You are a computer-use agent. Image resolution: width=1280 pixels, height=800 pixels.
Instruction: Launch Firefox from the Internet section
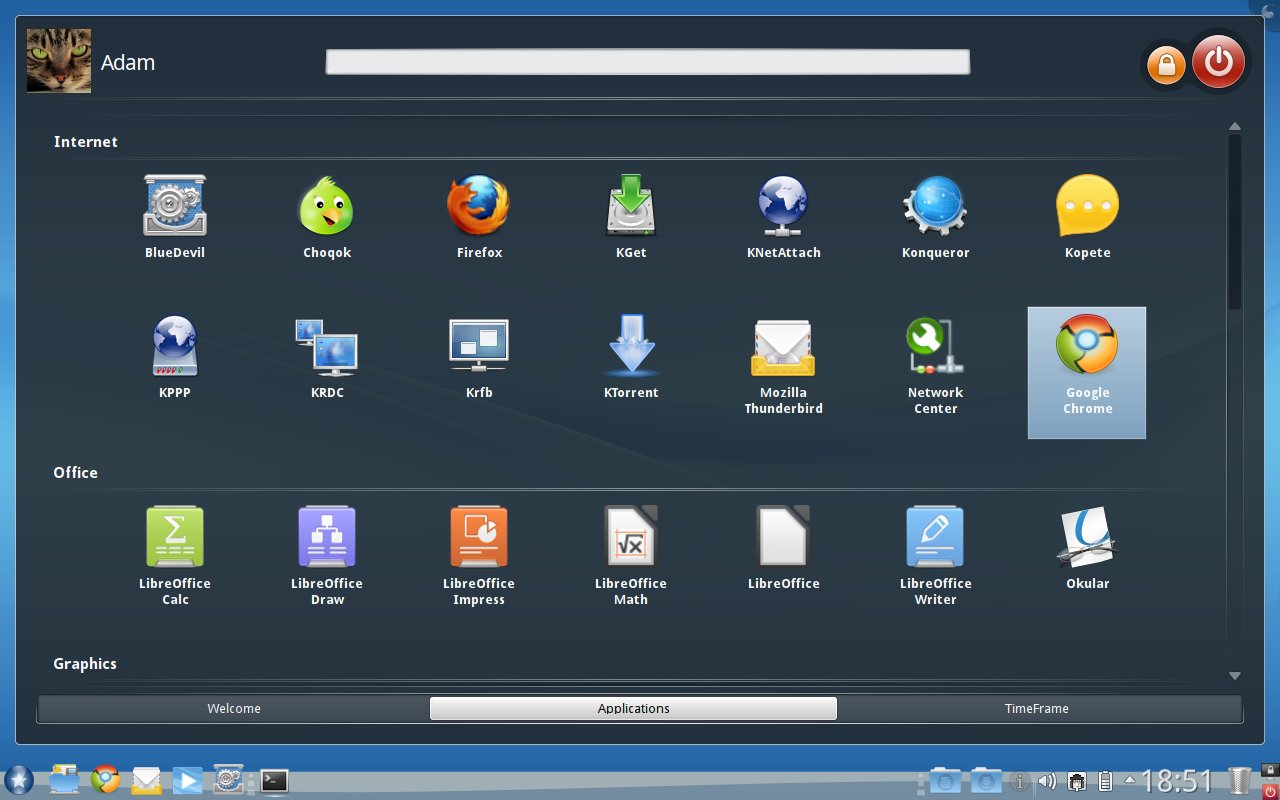[479, 218]
